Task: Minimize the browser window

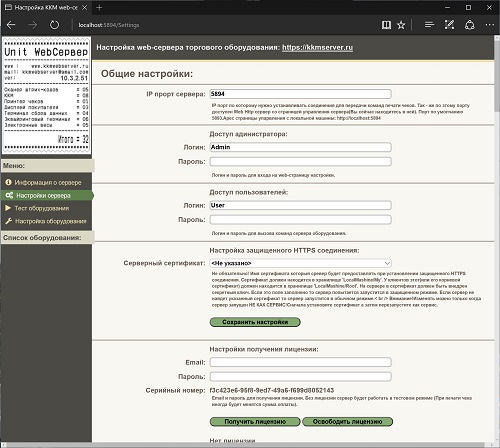Action: 448,7
